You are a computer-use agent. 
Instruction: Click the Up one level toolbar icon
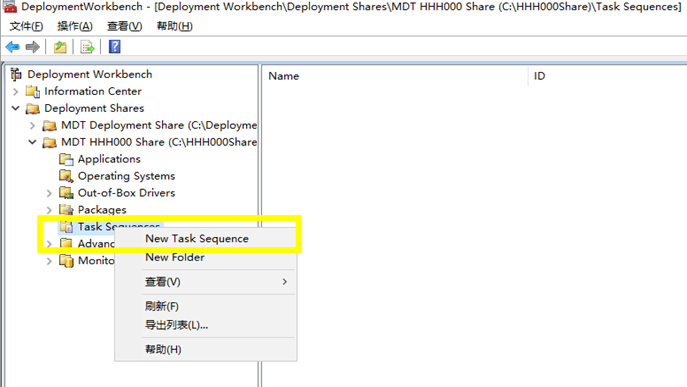[60, 47]
